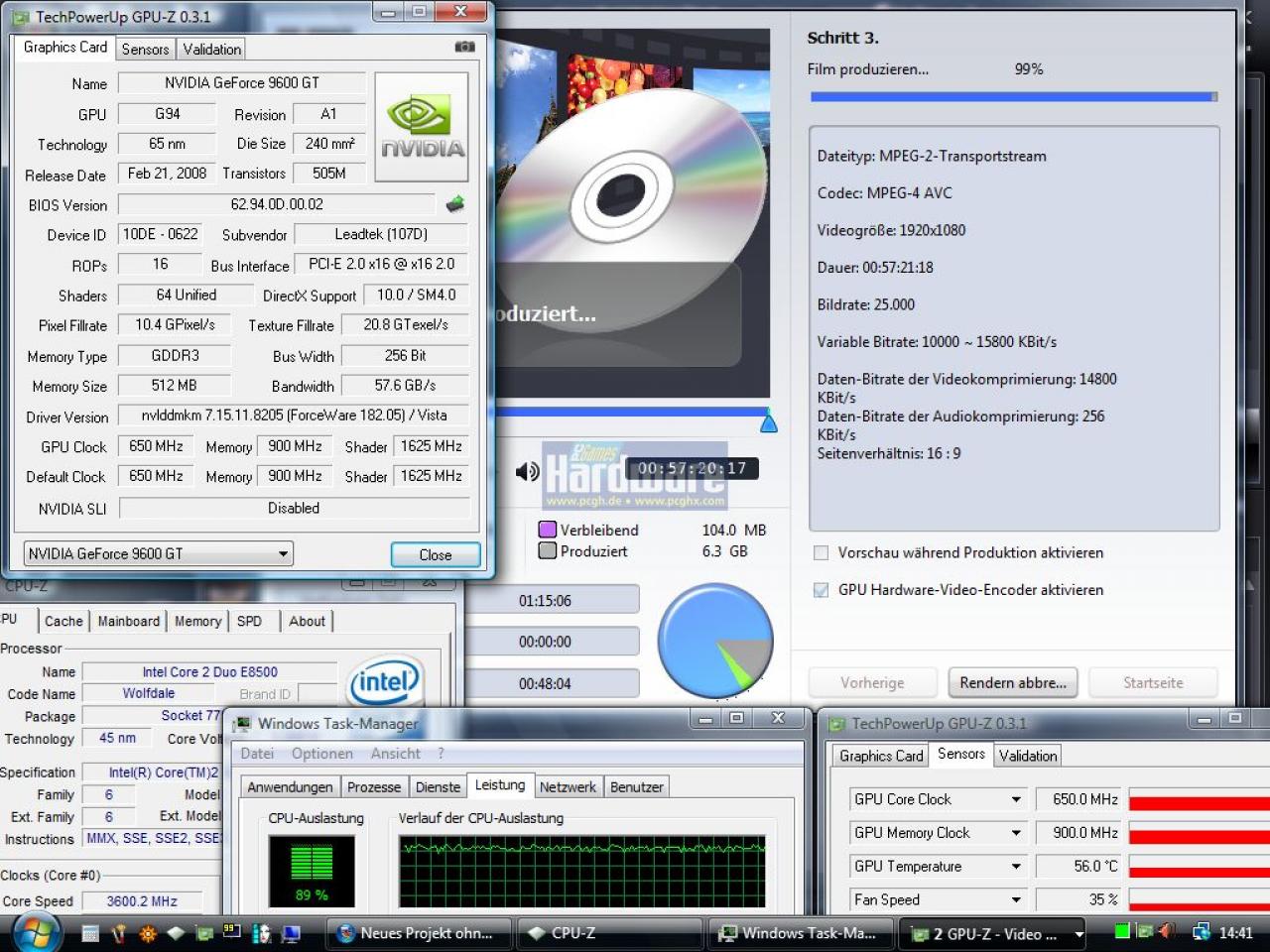Click the Intel logo in CPU-Z
Screen dimensions: 1270x952
coord(385,681)
